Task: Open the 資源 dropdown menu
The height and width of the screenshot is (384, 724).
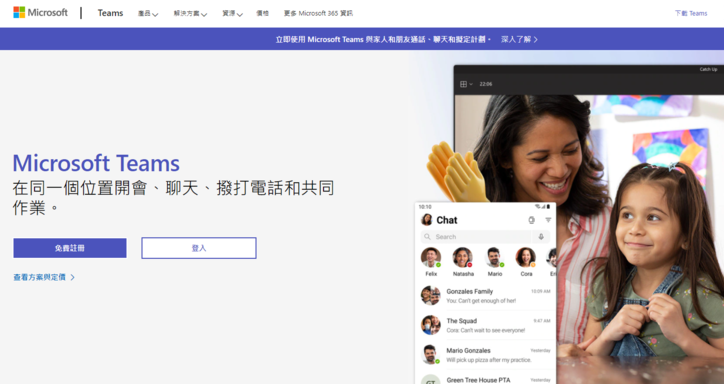Action: pos(232,13)
